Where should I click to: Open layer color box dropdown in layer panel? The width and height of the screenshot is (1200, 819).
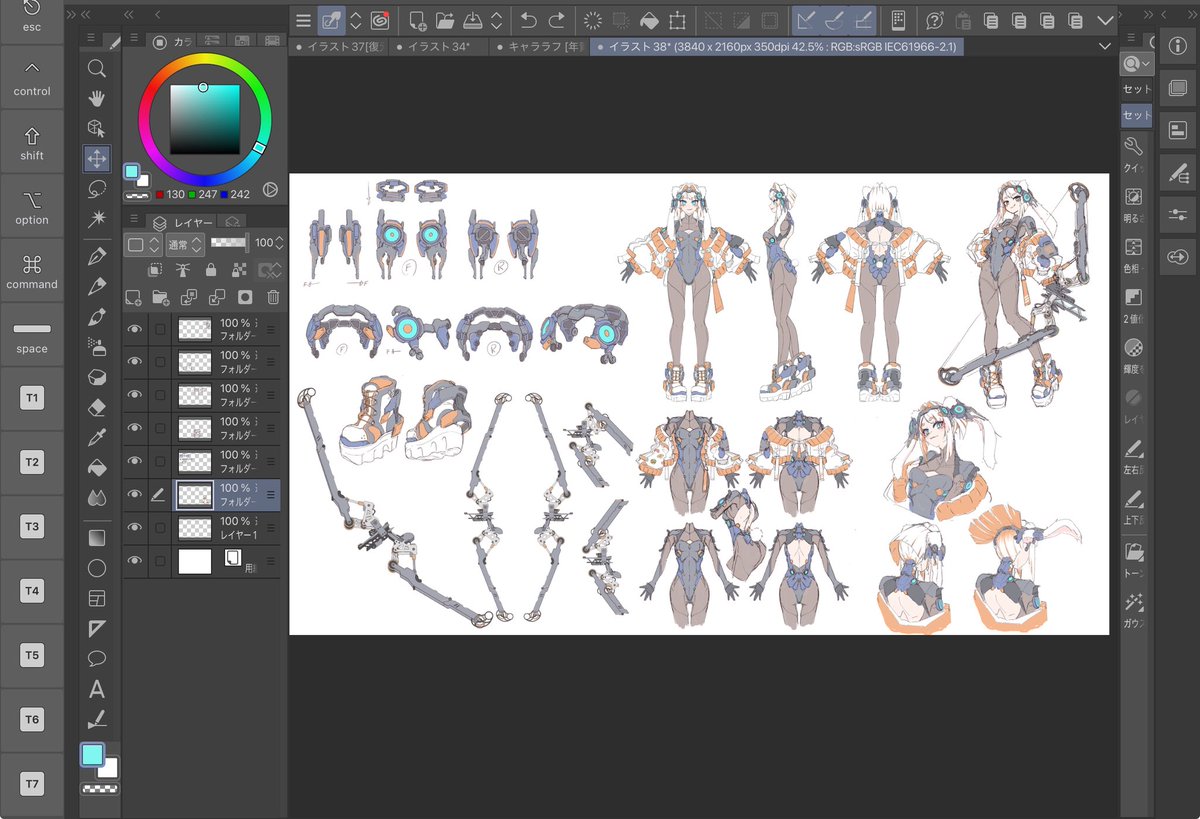coord(143,243)
